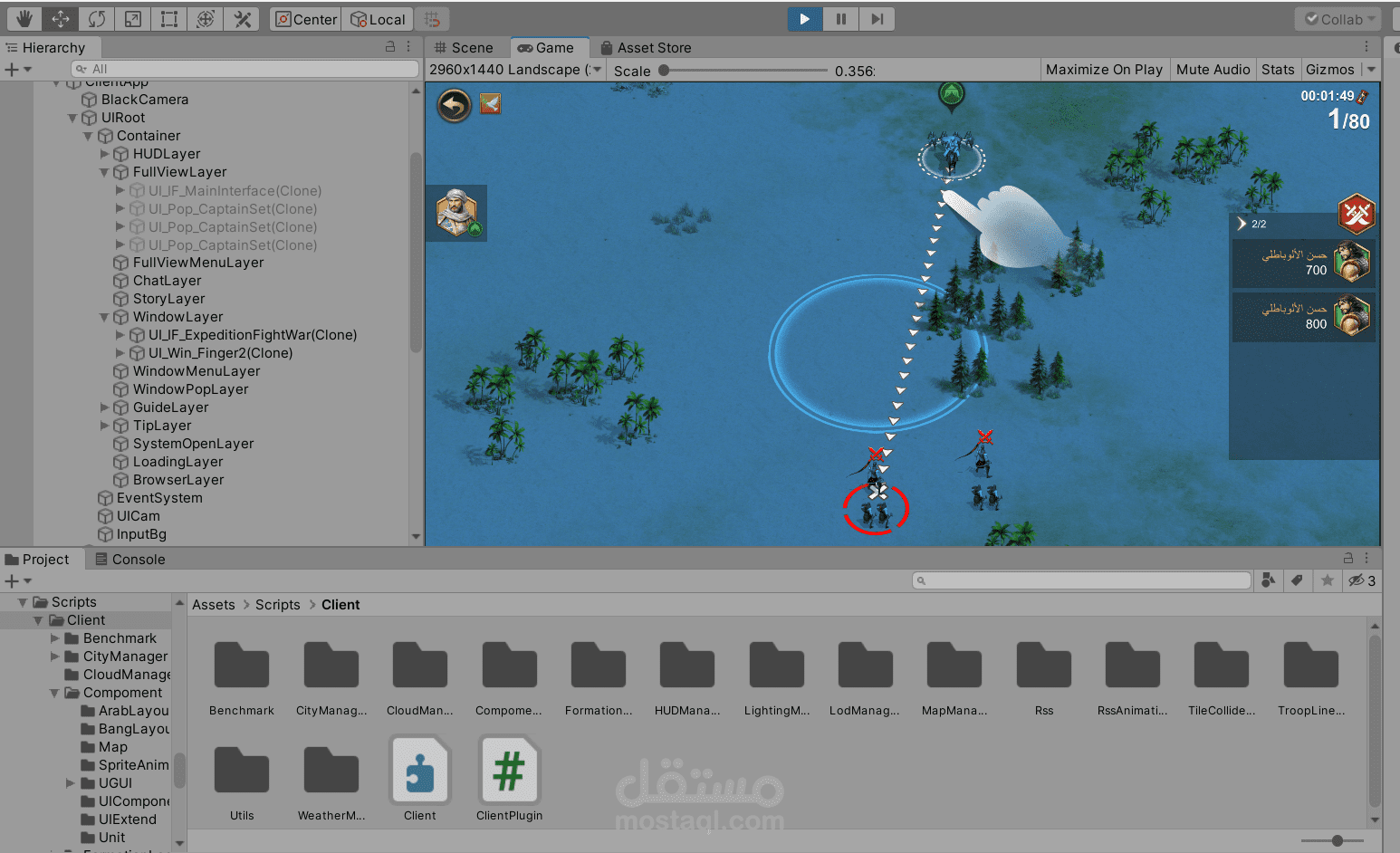This screenshot has height=853, width=1400.
Task: Select the Rotate tool
Action: pos(96,19)
